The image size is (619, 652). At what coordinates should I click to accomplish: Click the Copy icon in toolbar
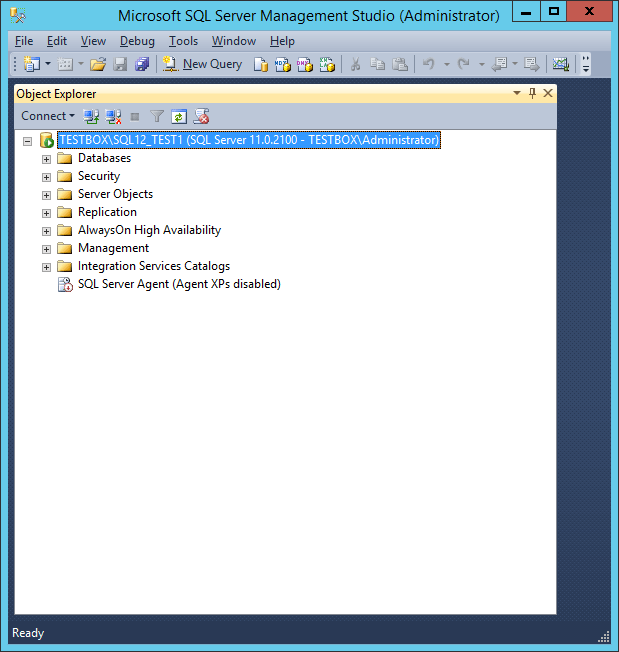coord(377,64)
